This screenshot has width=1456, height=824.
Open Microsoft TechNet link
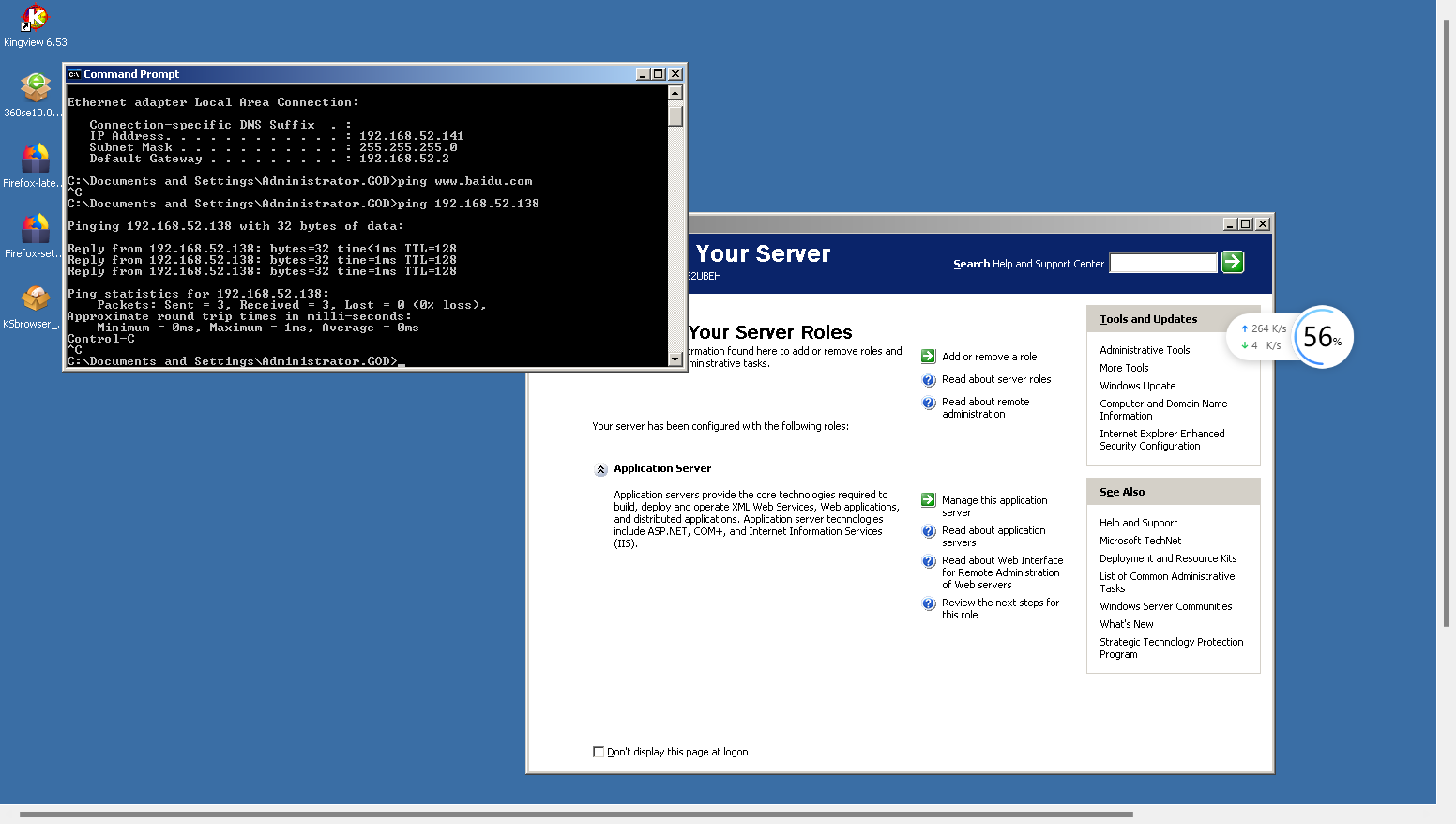tap(1140, 541)
